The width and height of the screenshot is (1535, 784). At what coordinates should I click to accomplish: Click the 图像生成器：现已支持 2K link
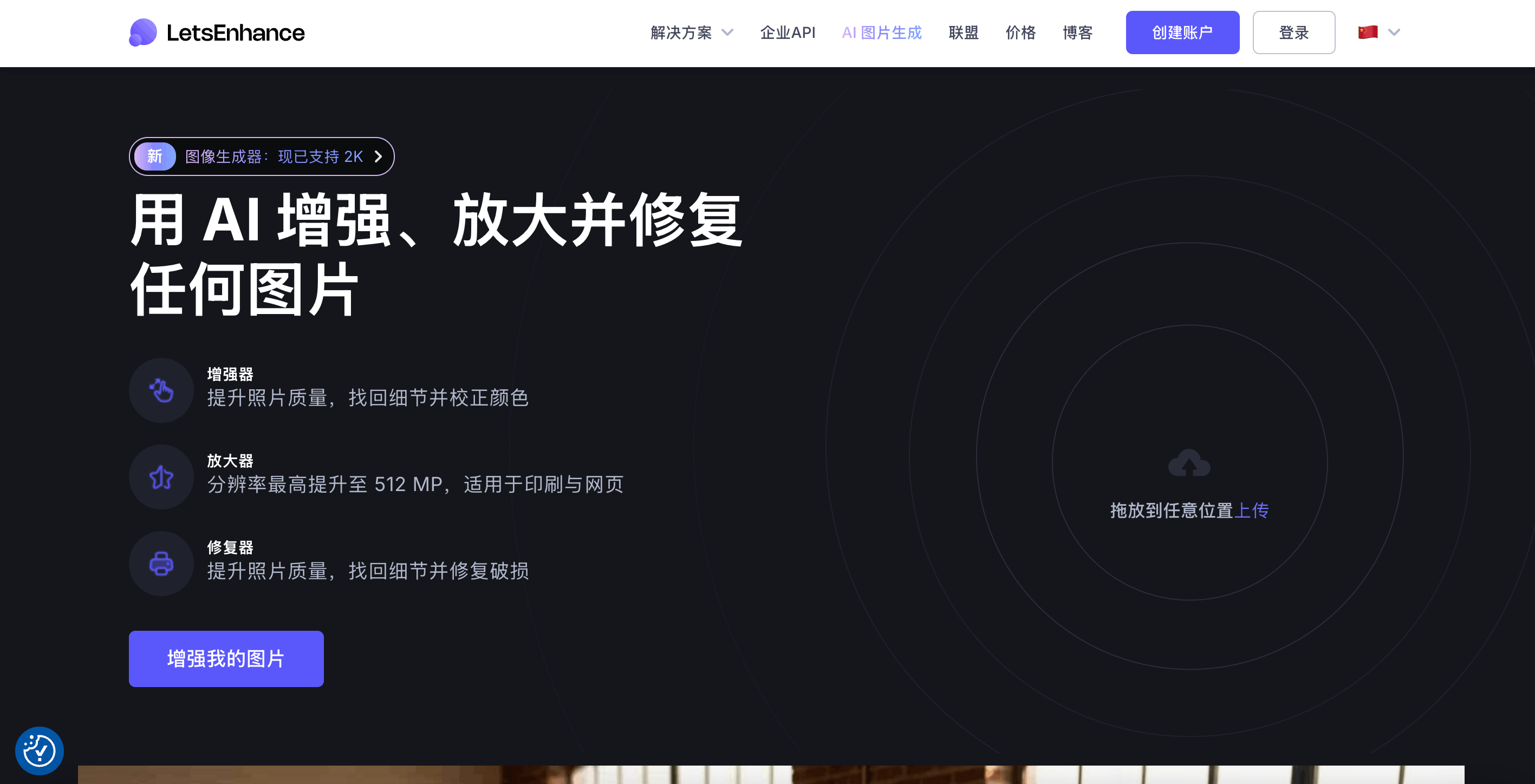pos(274,156)
